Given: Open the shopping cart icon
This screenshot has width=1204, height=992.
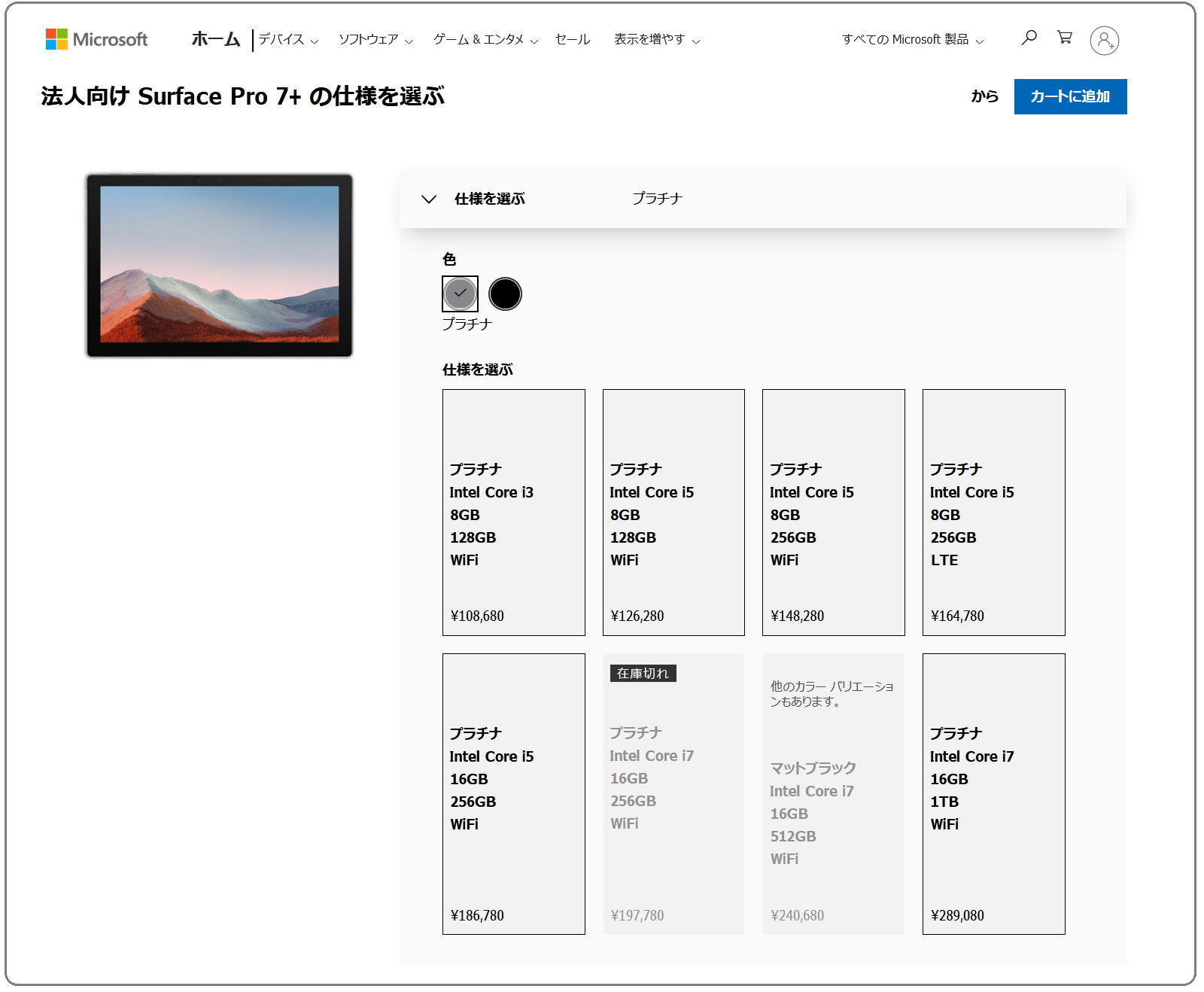Looking at the screenshot, I should [x=1065, y=38].
